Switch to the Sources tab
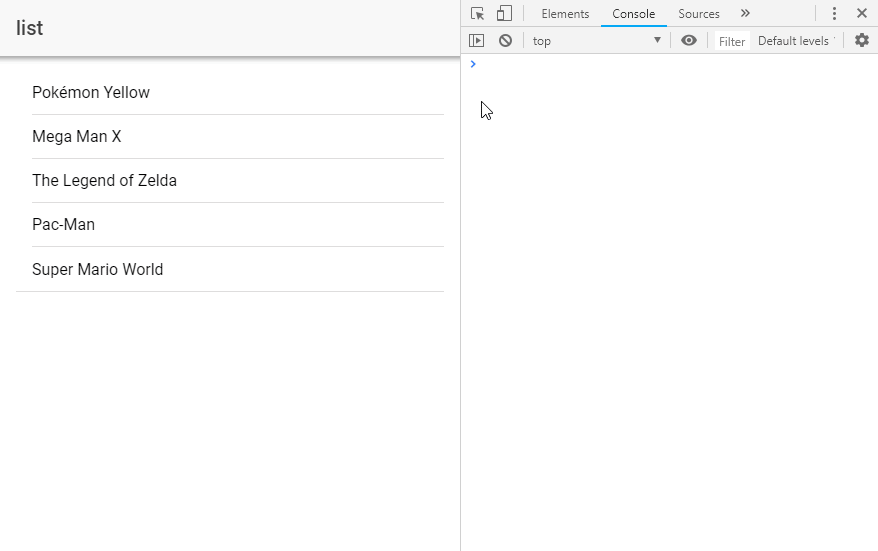The width and height of the screenshot is (878, 551). (699, 14)
